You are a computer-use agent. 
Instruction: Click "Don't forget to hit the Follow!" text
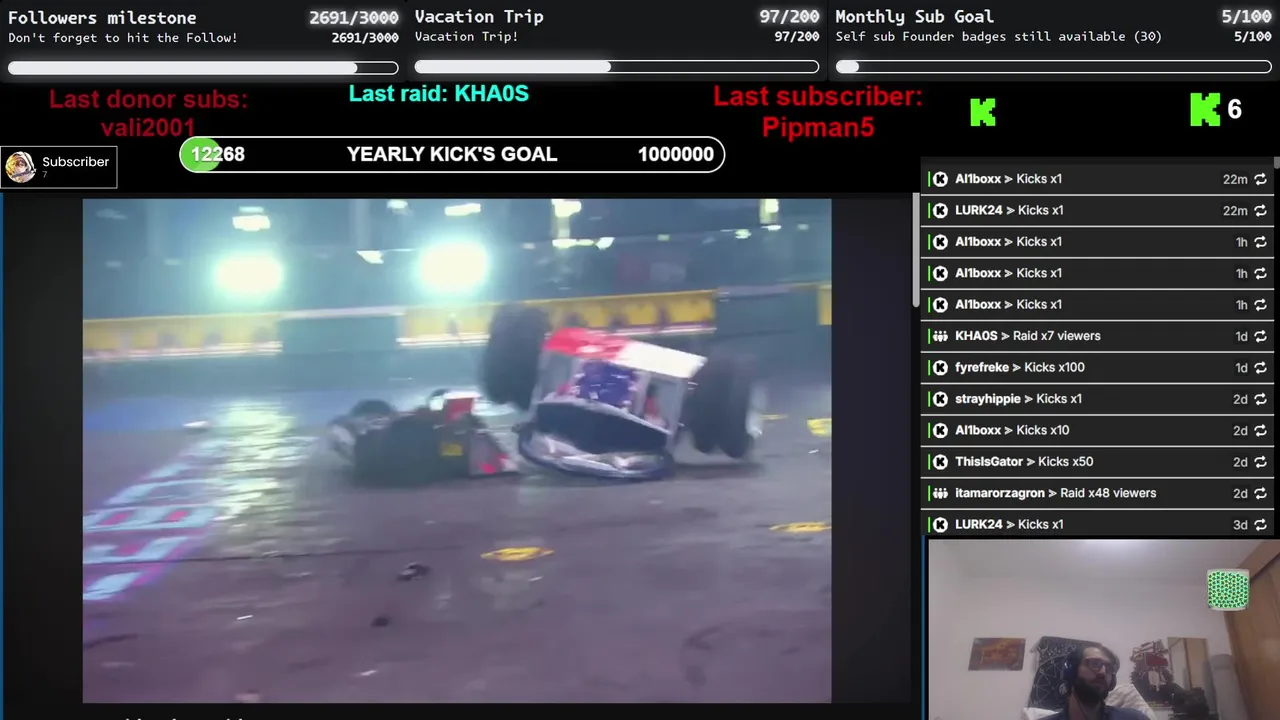coord(123,38)
